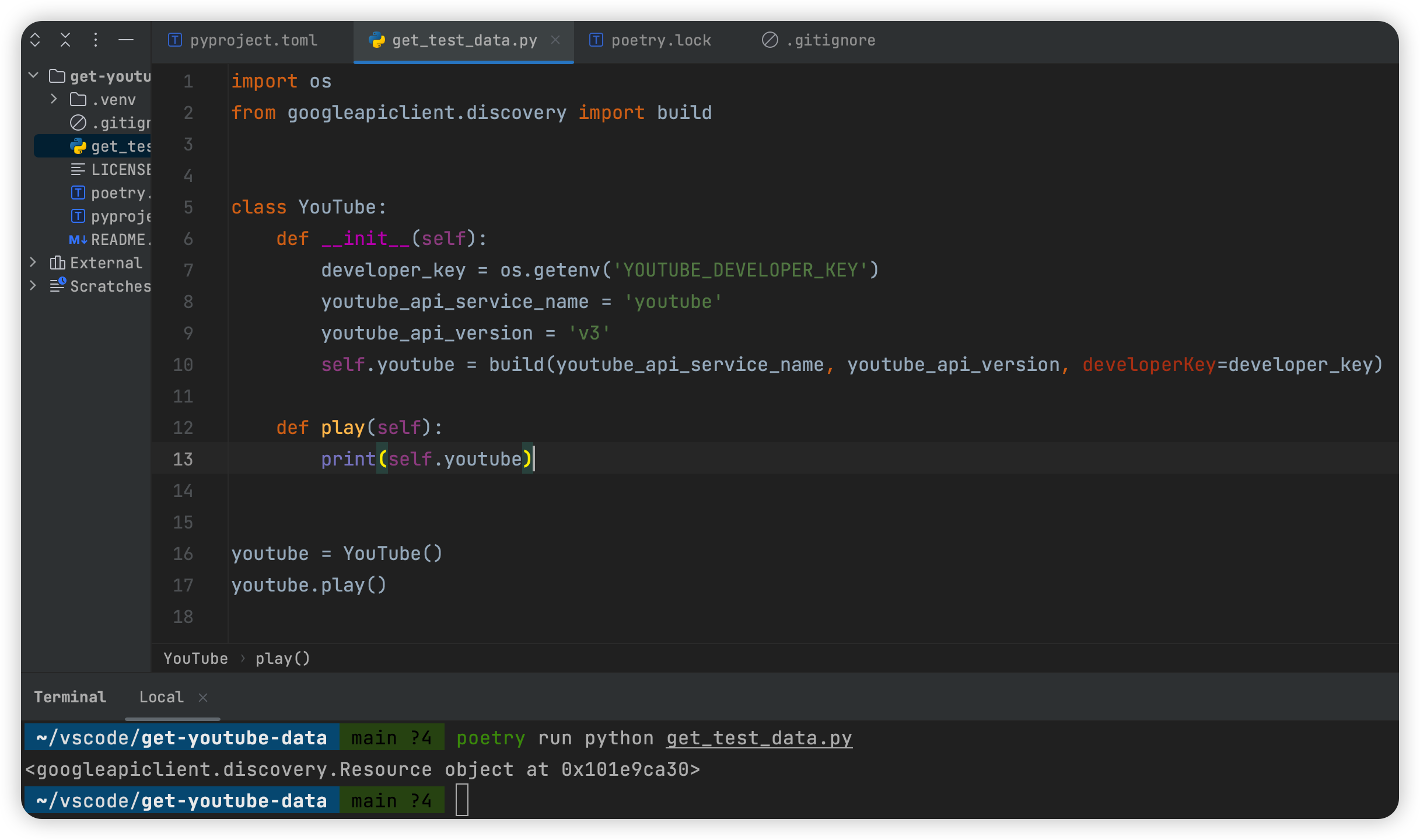Collapse the get-youtube-data root folder

click(33, 76)
